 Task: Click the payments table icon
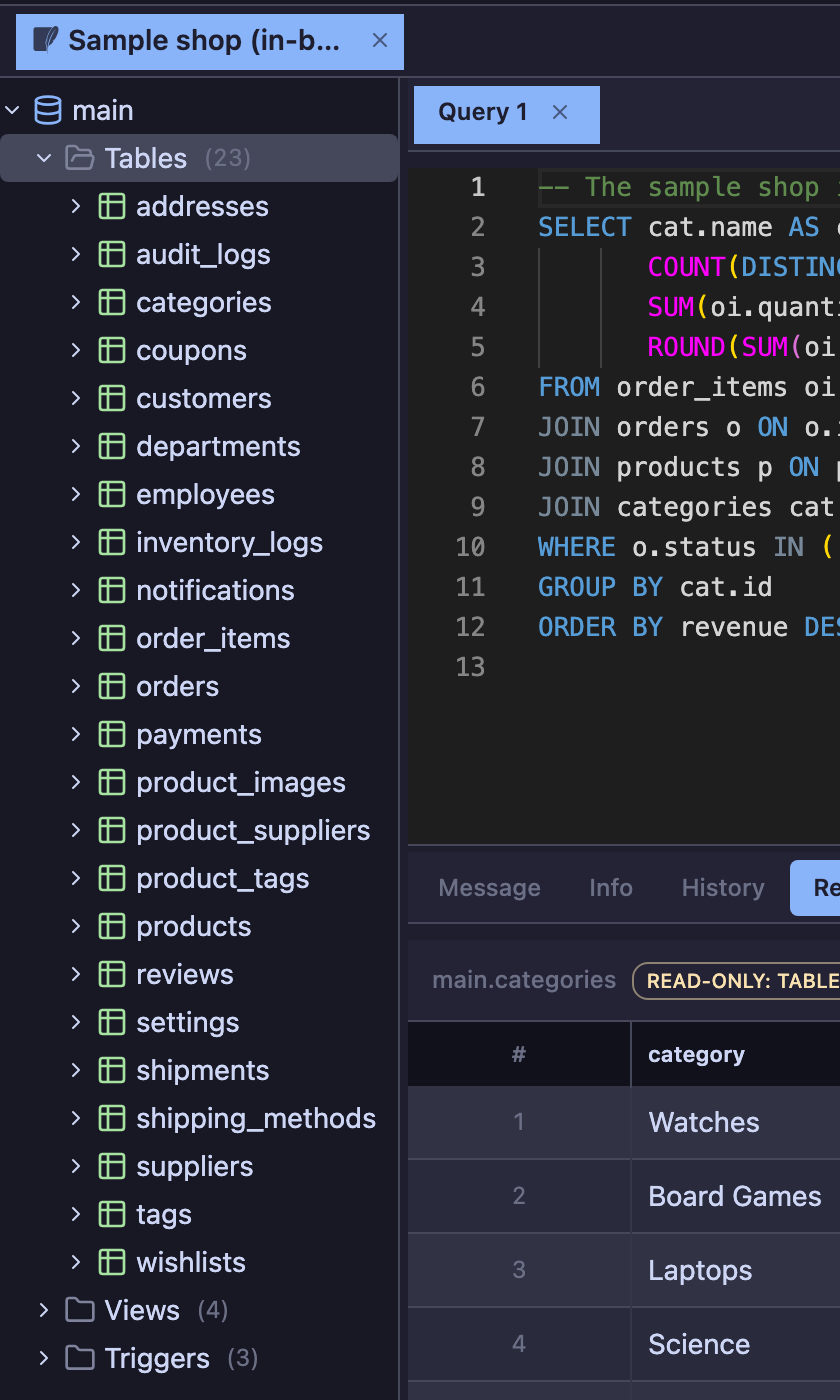tap(111, 734)
